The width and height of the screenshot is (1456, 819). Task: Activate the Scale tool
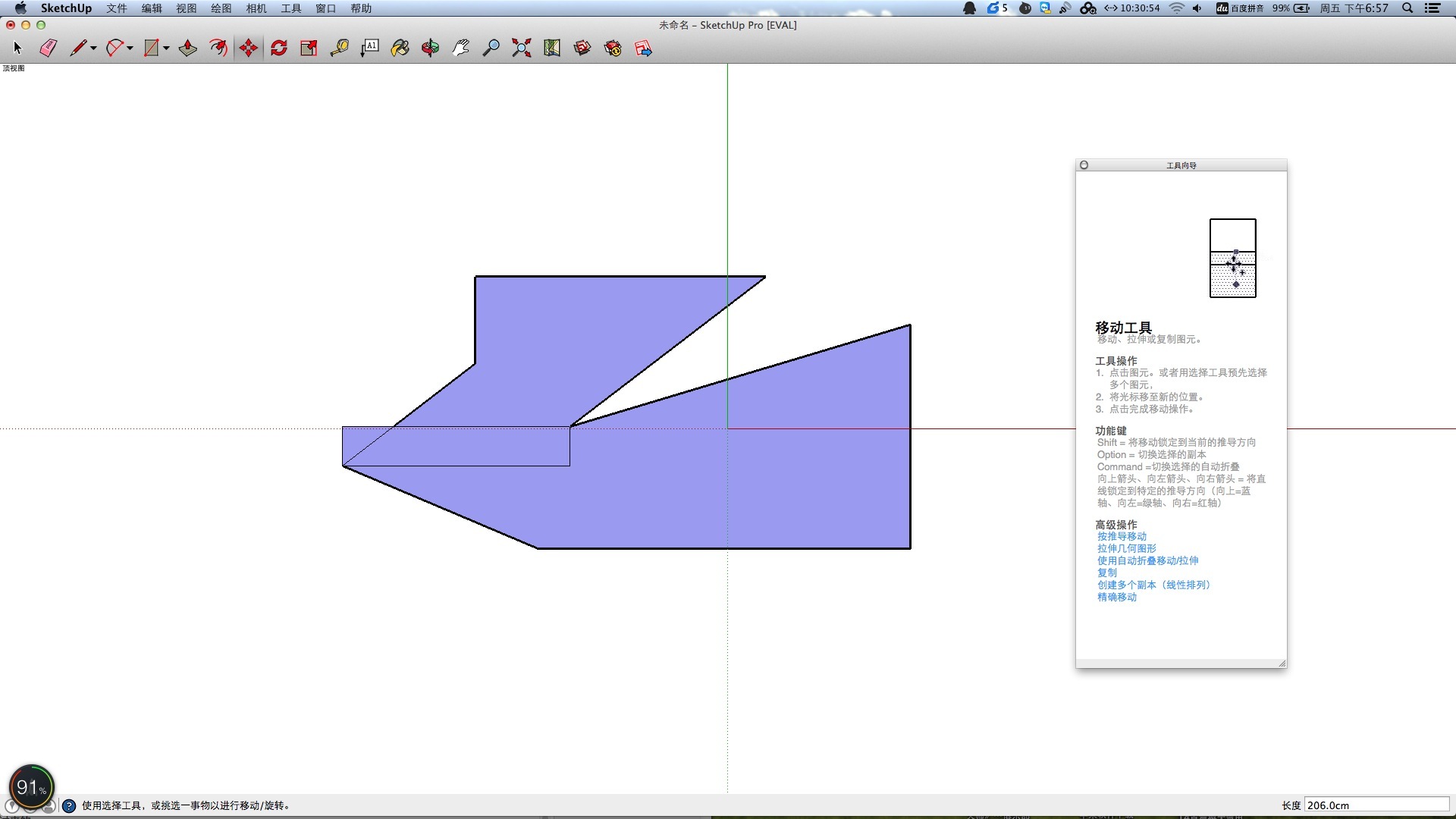(309, 49)
